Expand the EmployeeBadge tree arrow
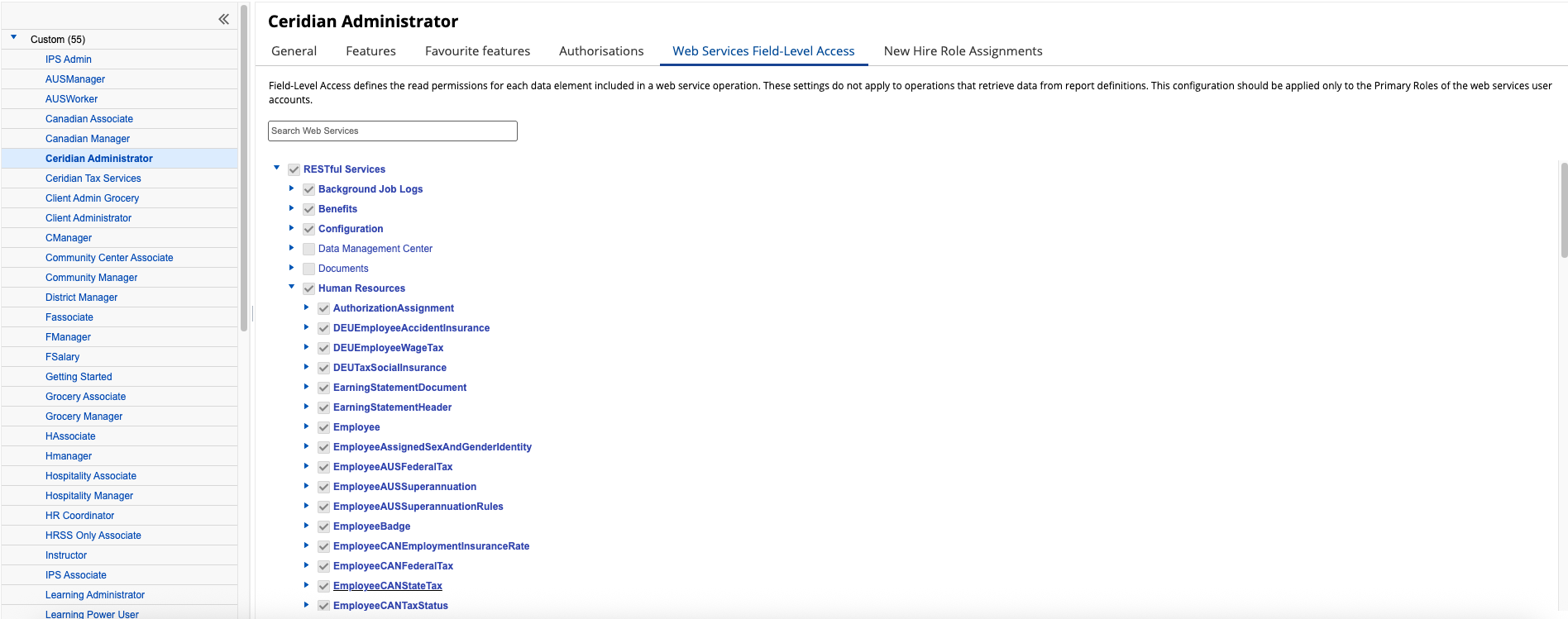1568x619 pixels. coord(306,526)
